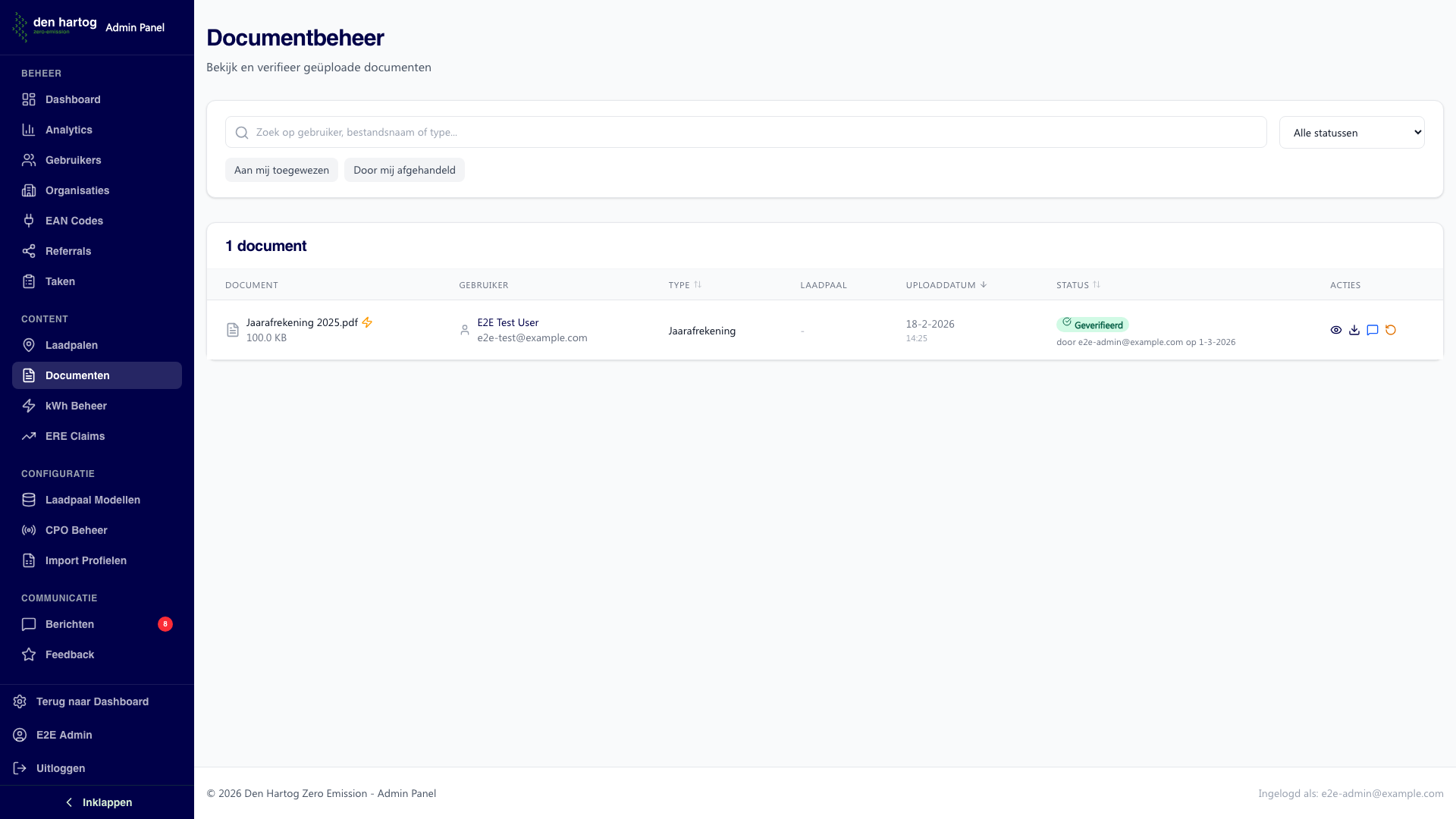Click the E2E Test User link

tap(507, 322)
